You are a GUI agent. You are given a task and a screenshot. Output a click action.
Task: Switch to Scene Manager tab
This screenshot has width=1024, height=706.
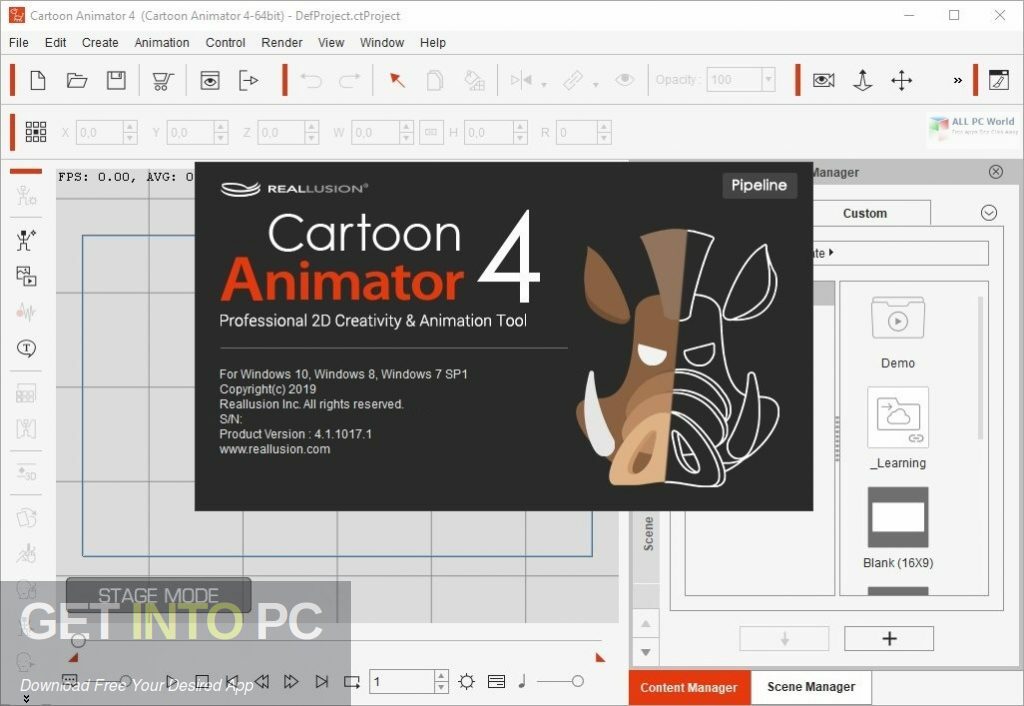click(x=811, y=686)
